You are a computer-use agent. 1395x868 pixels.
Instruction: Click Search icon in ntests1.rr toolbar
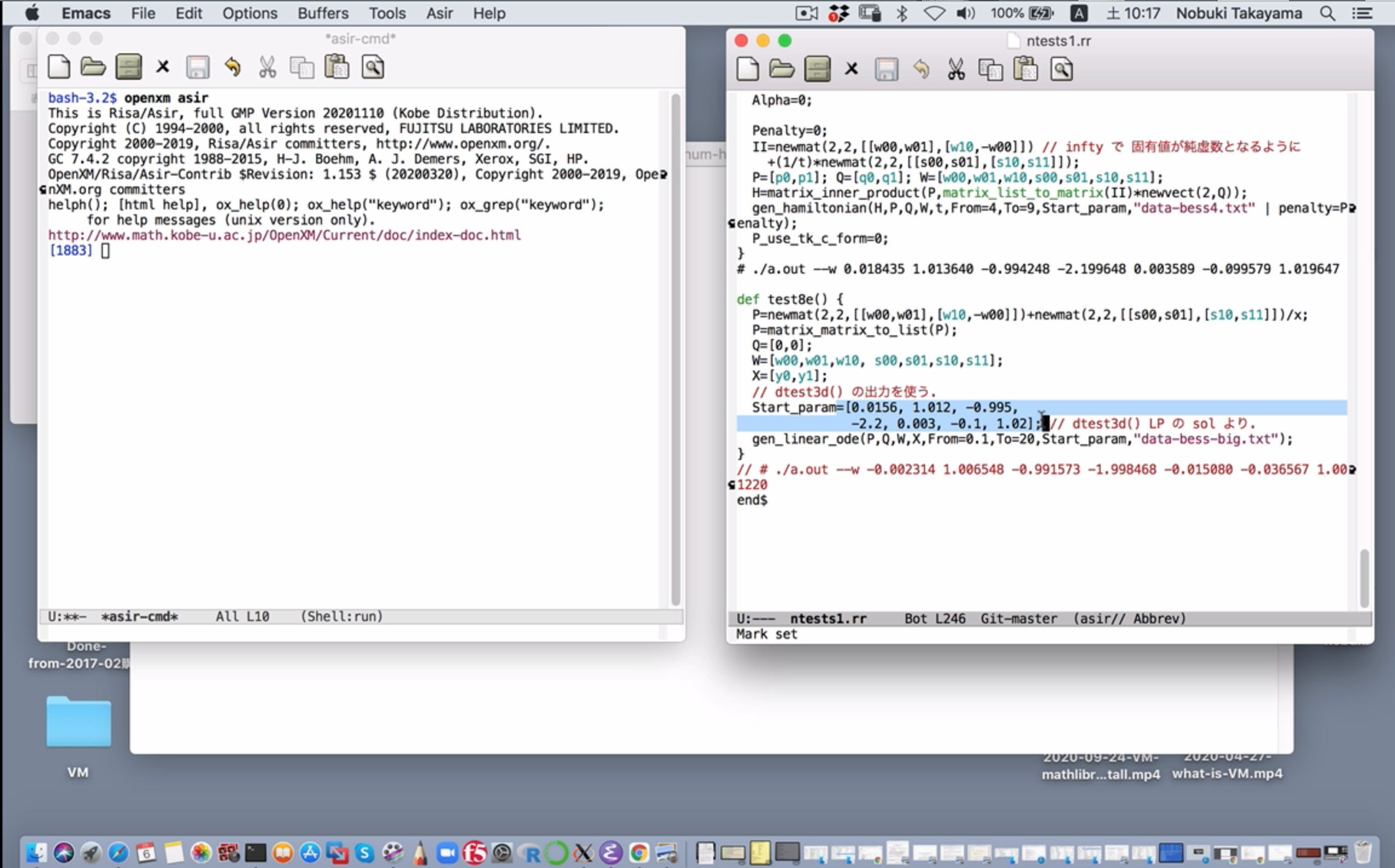click(x=1061, y=69)
